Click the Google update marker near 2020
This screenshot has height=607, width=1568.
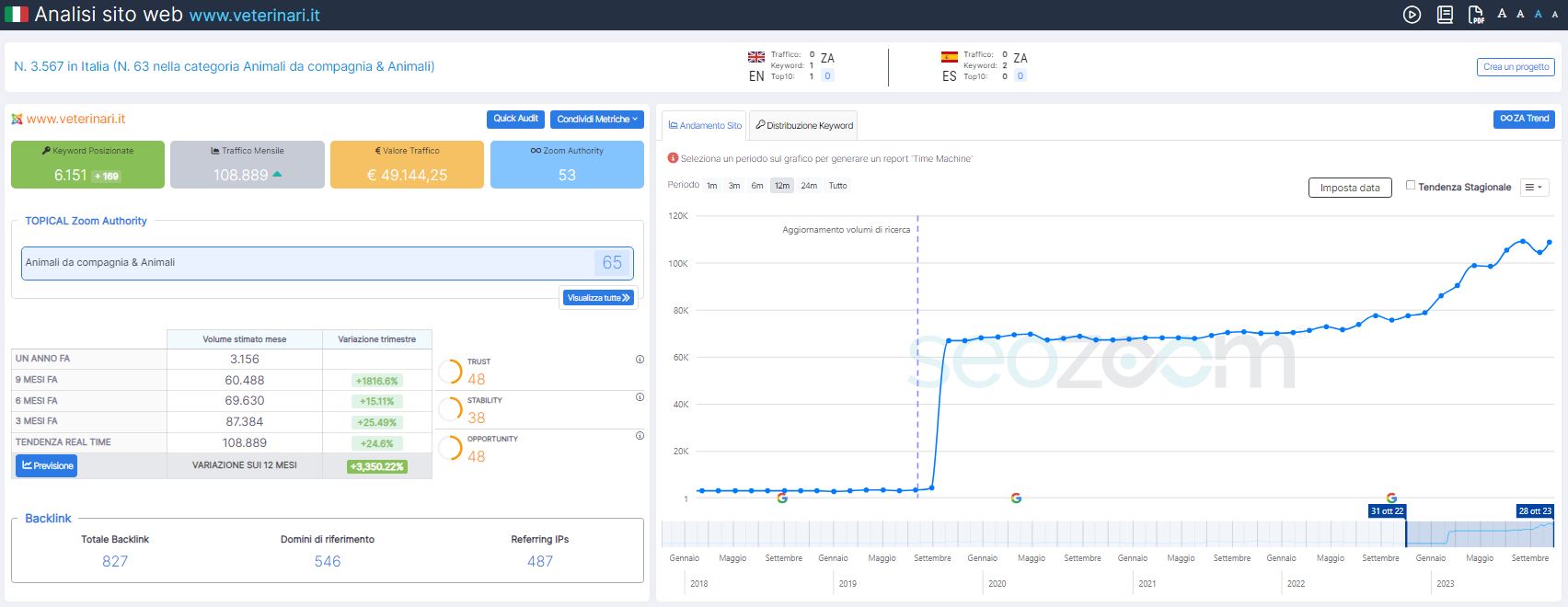1016,498
